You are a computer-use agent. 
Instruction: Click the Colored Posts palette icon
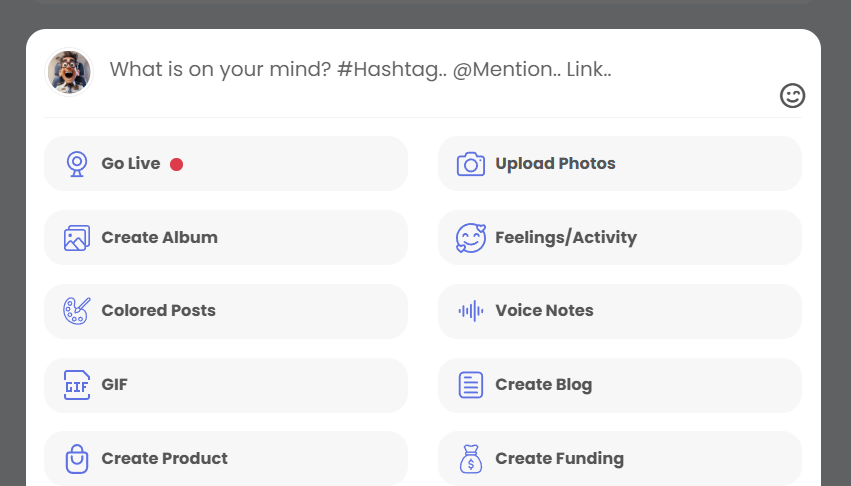click(77, 311)
